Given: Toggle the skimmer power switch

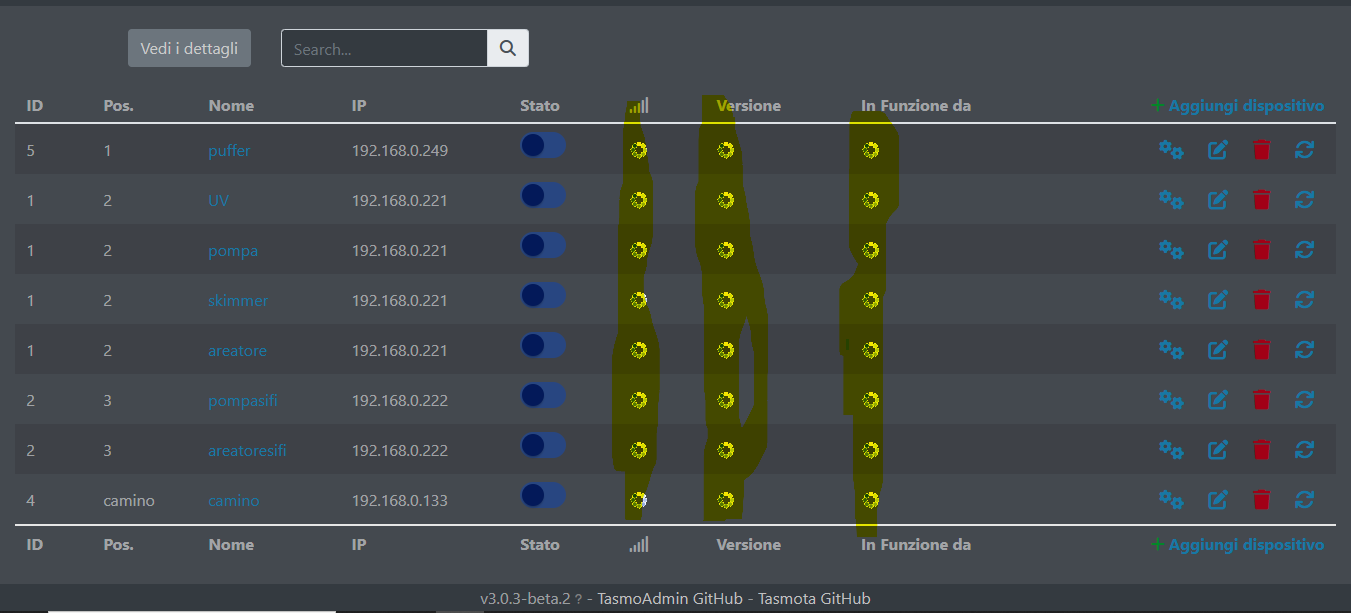Looking at the screenshot, I should (543, 296).
